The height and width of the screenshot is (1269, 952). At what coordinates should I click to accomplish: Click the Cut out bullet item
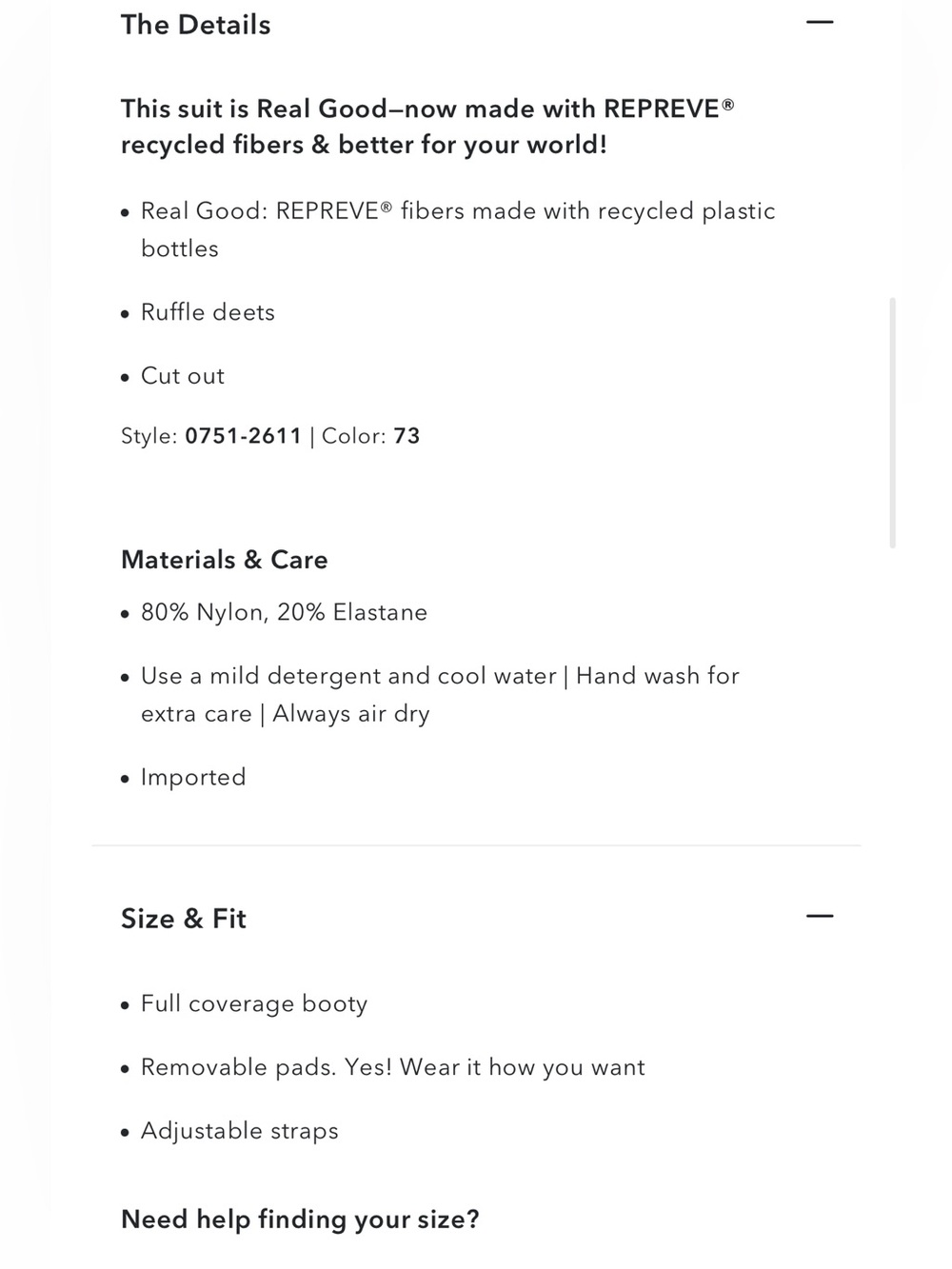click(x=183, y=376)
